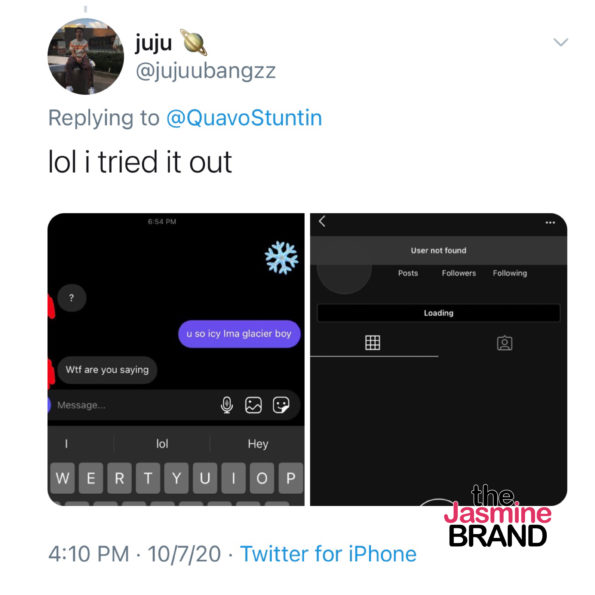The width and height of the screenshot is (595, 595).
Task: Tap the "u so icy Ima glacier boy" bubble
Action: coord(239,334)
